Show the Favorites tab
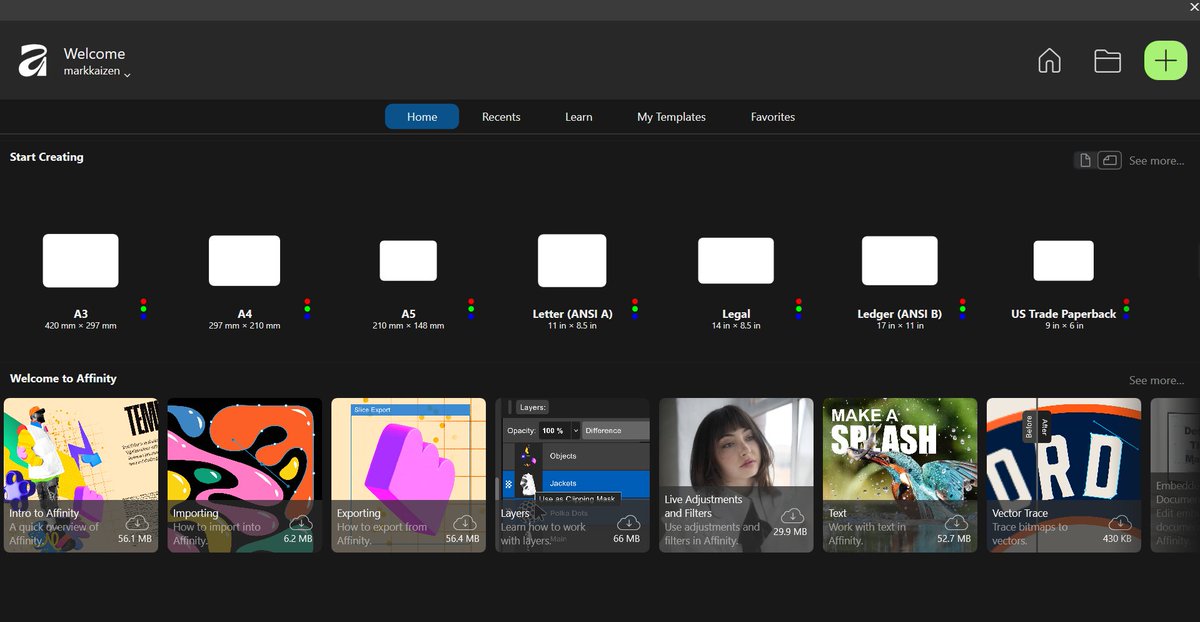The width and height of the screenshot is (1200, 622). coord(773,117)
